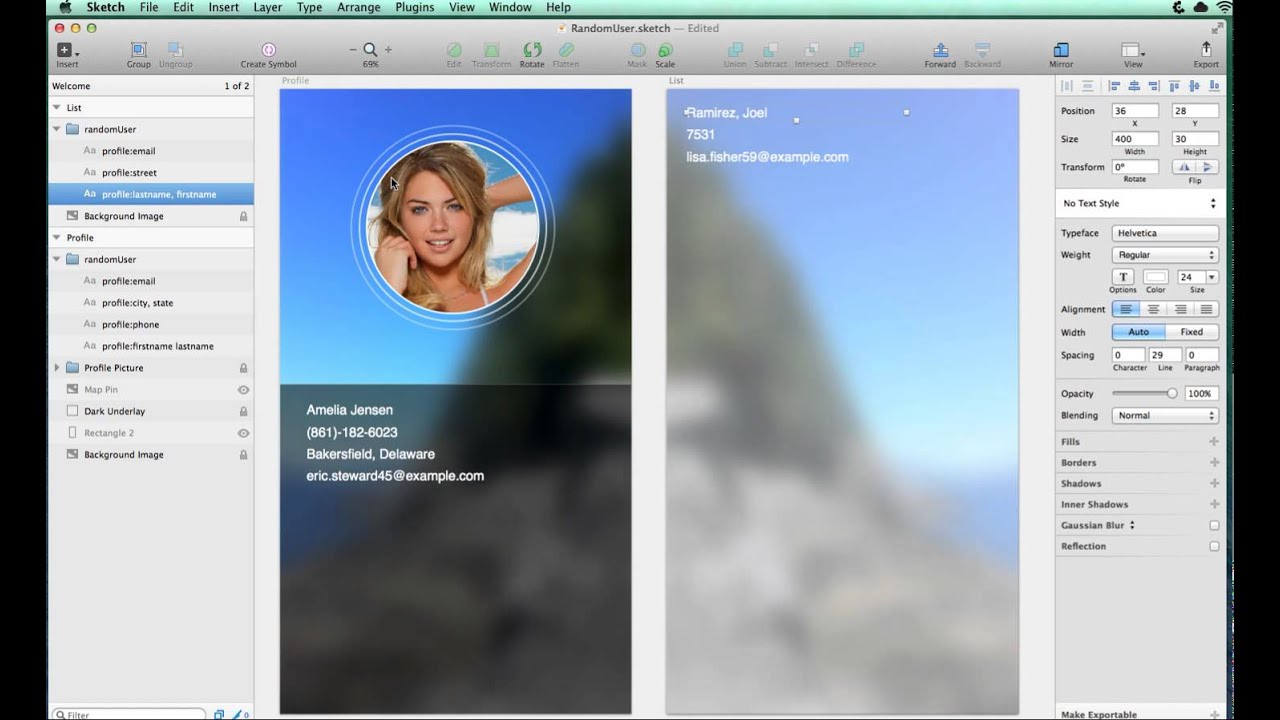Toggle visibility of Rectangle 2 layer
The image size is (1280, 720).
(x=243, y=433)
